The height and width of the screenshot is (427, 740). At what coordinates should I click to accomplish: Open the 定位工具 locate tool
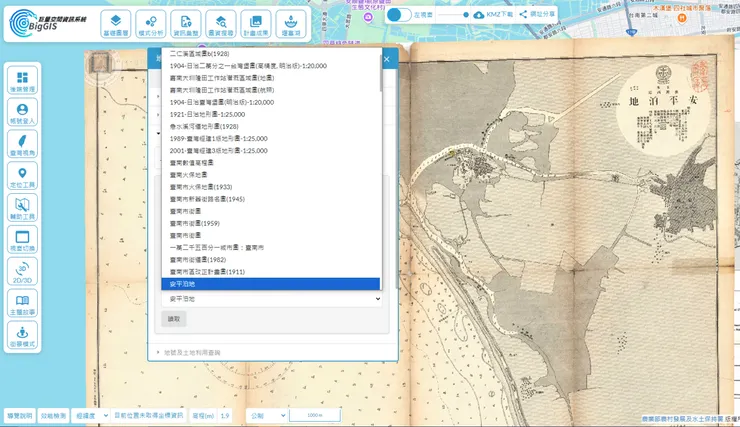tap(22, 176)
